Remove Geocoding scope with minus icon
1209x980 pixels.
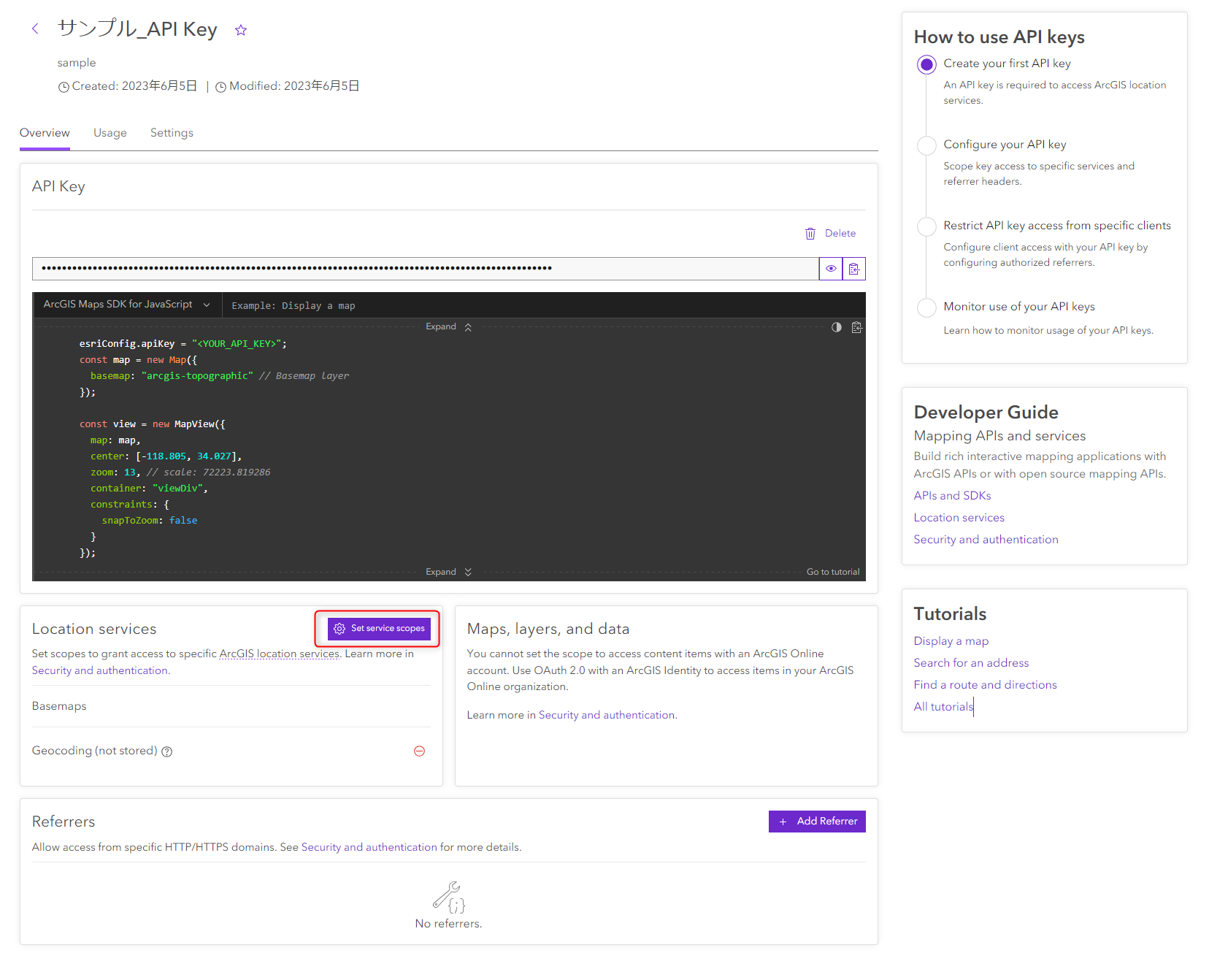coord(420,751)
